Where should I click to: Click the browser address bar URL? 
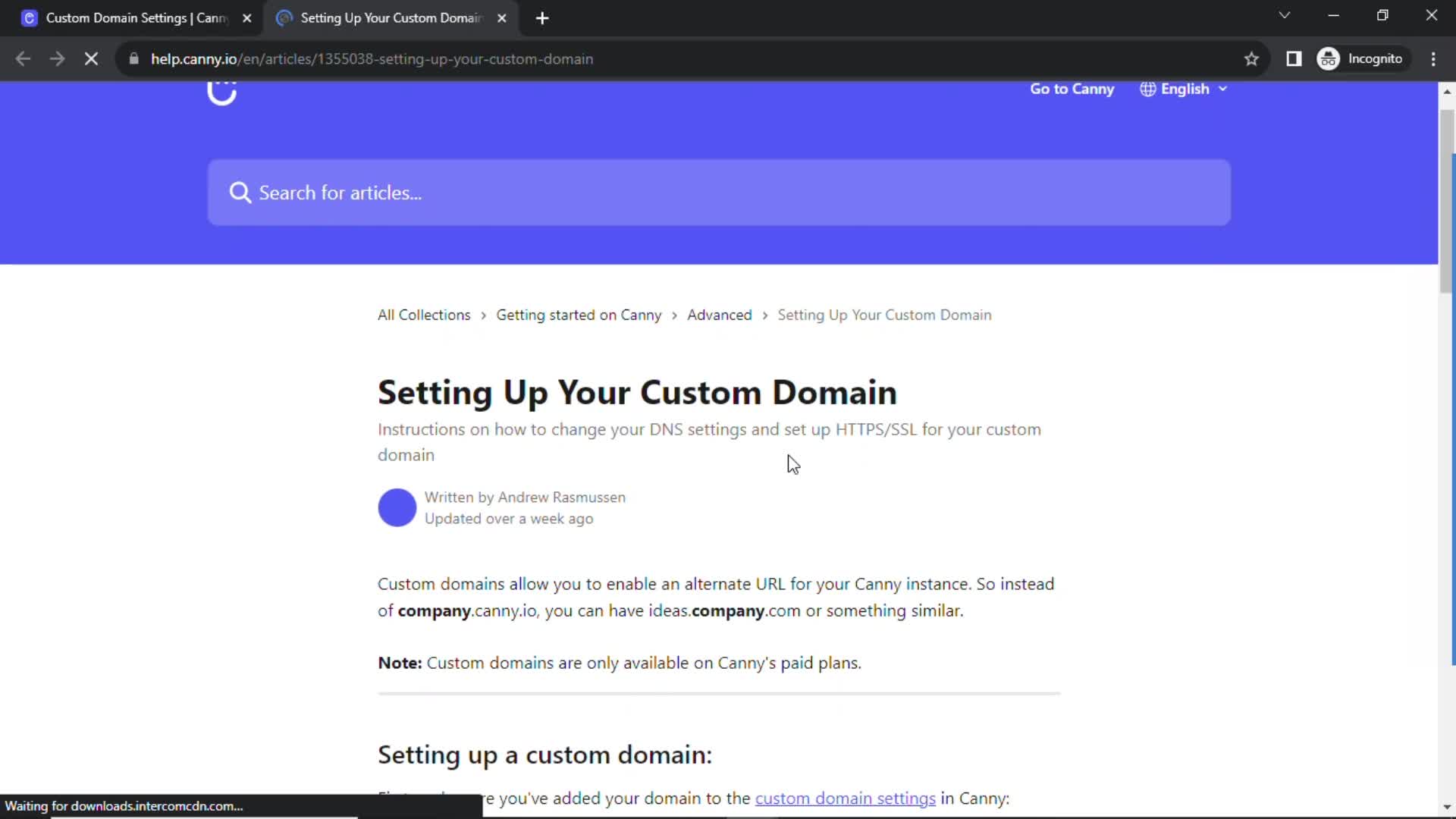372,59
